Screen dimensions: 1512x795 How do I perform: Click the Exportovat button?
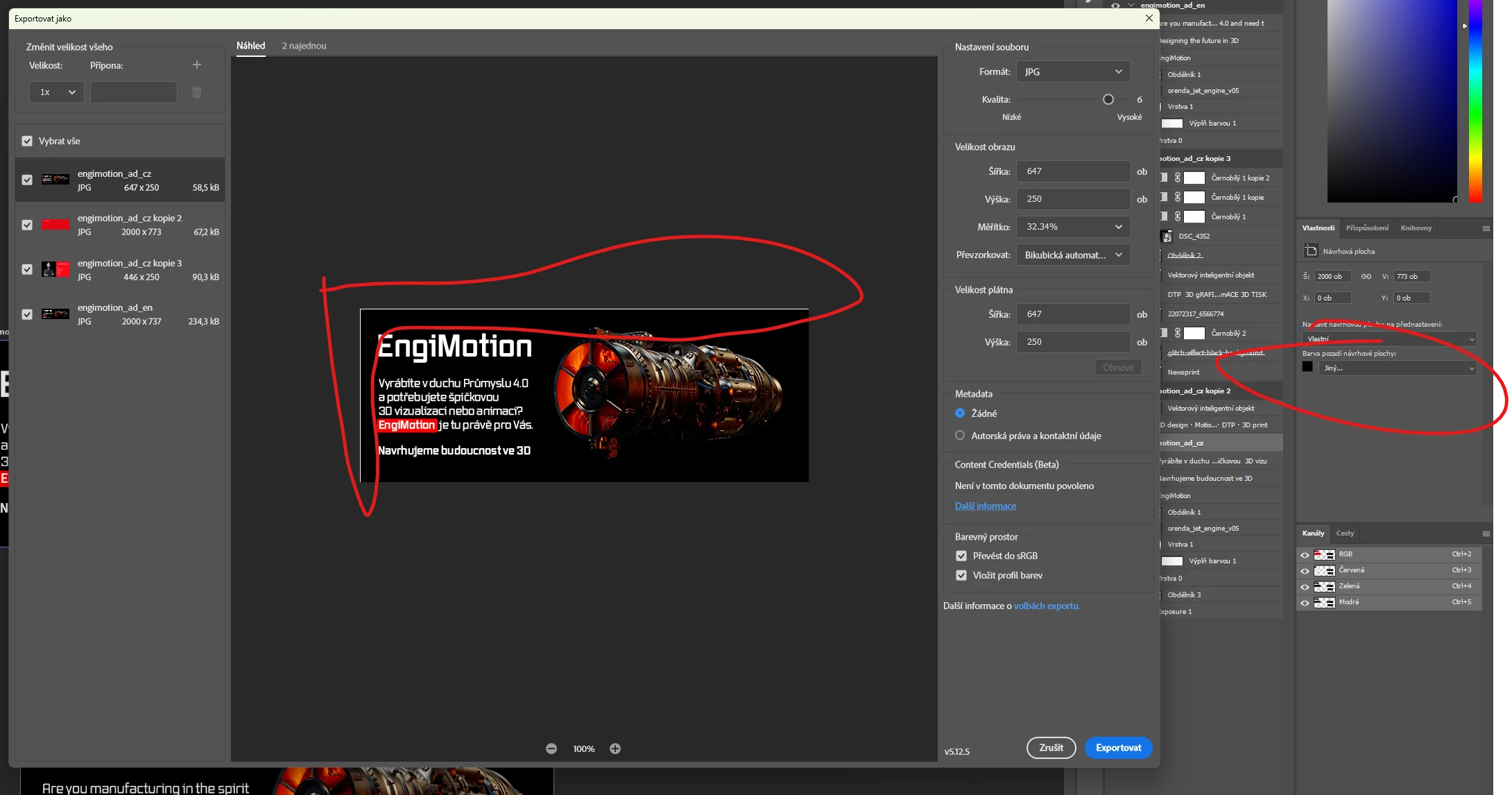1118,748
